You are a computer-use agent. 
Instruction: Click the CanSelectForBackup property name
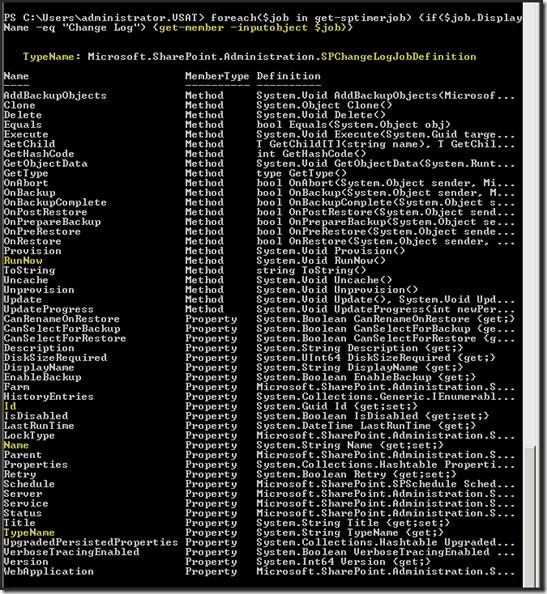62,328
